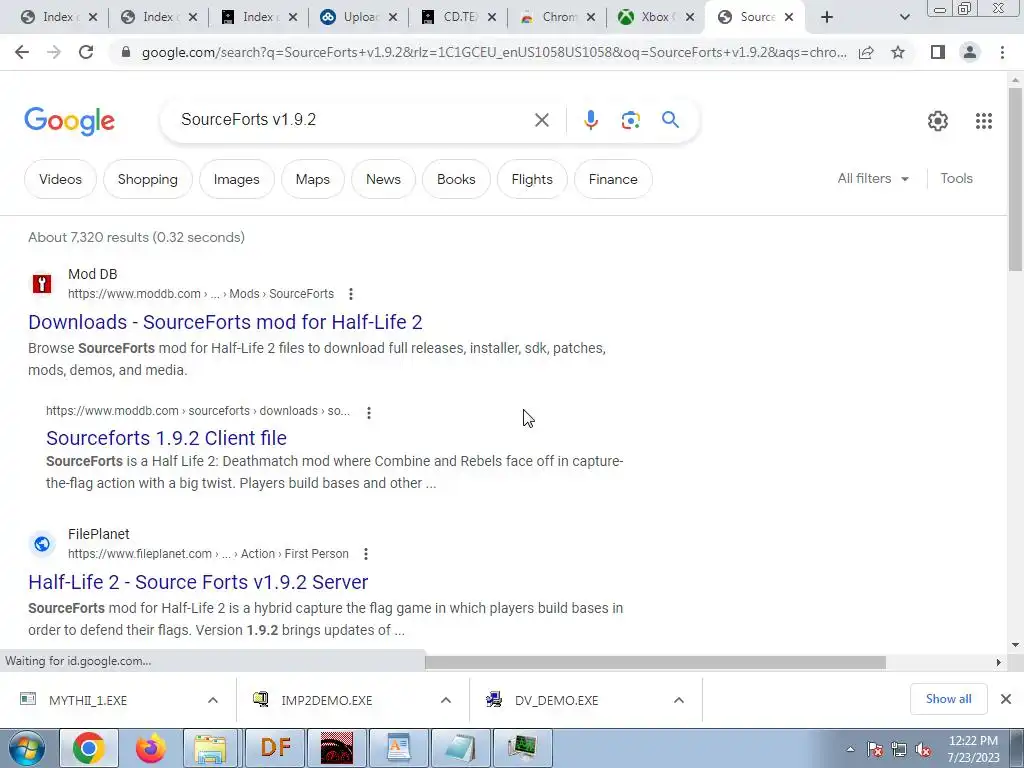Close the Source browser tab

[789, 17]
